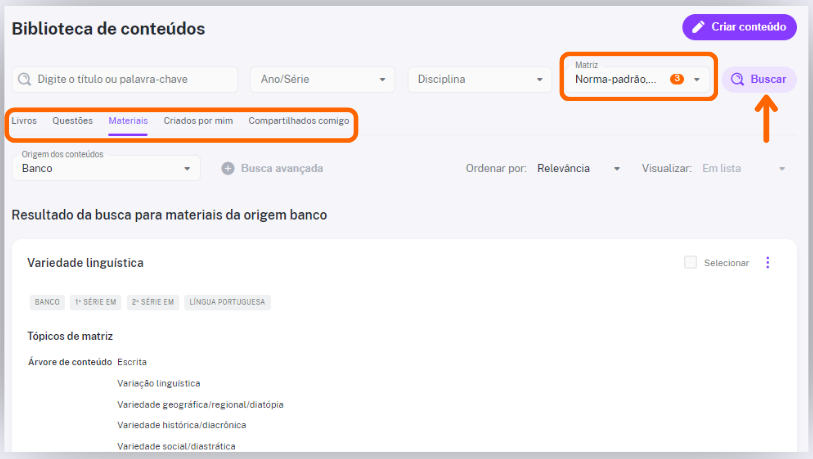Click the Criar conteúdo button
The width and height of the screenshot is (813, 459).
(739, 27)
